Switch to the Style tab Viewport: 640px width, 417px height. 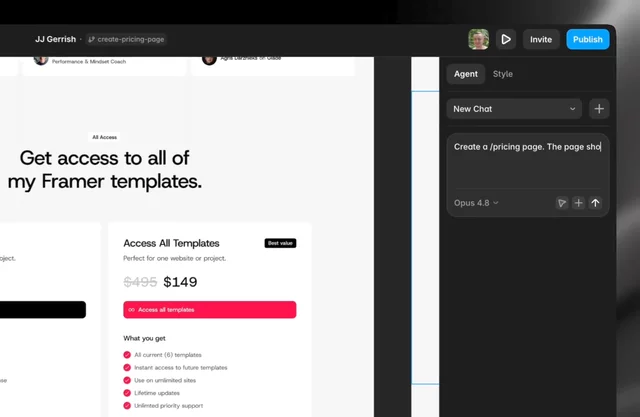502,74
